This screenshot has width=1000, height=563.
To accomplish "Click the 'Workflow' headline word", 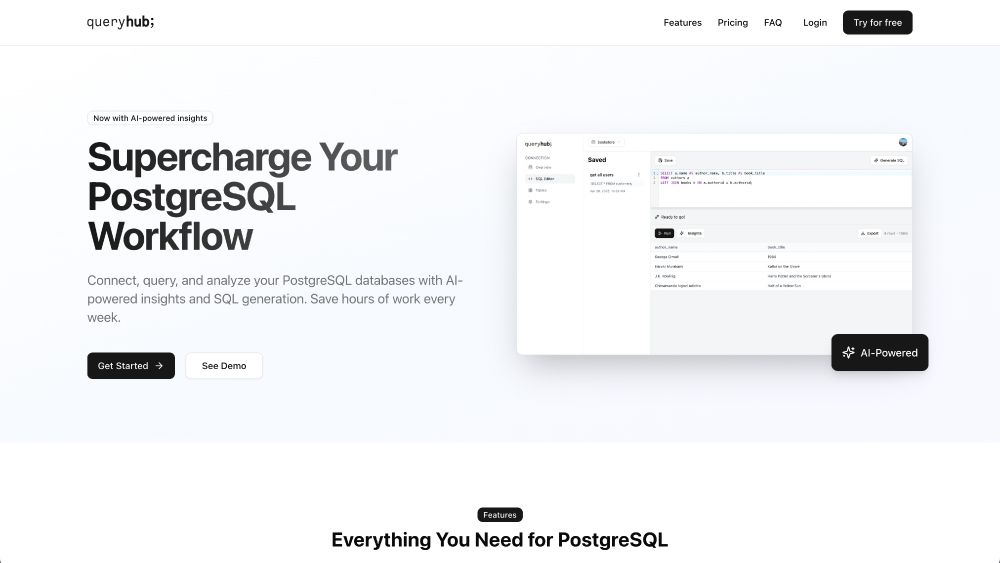I will [170, 237].
